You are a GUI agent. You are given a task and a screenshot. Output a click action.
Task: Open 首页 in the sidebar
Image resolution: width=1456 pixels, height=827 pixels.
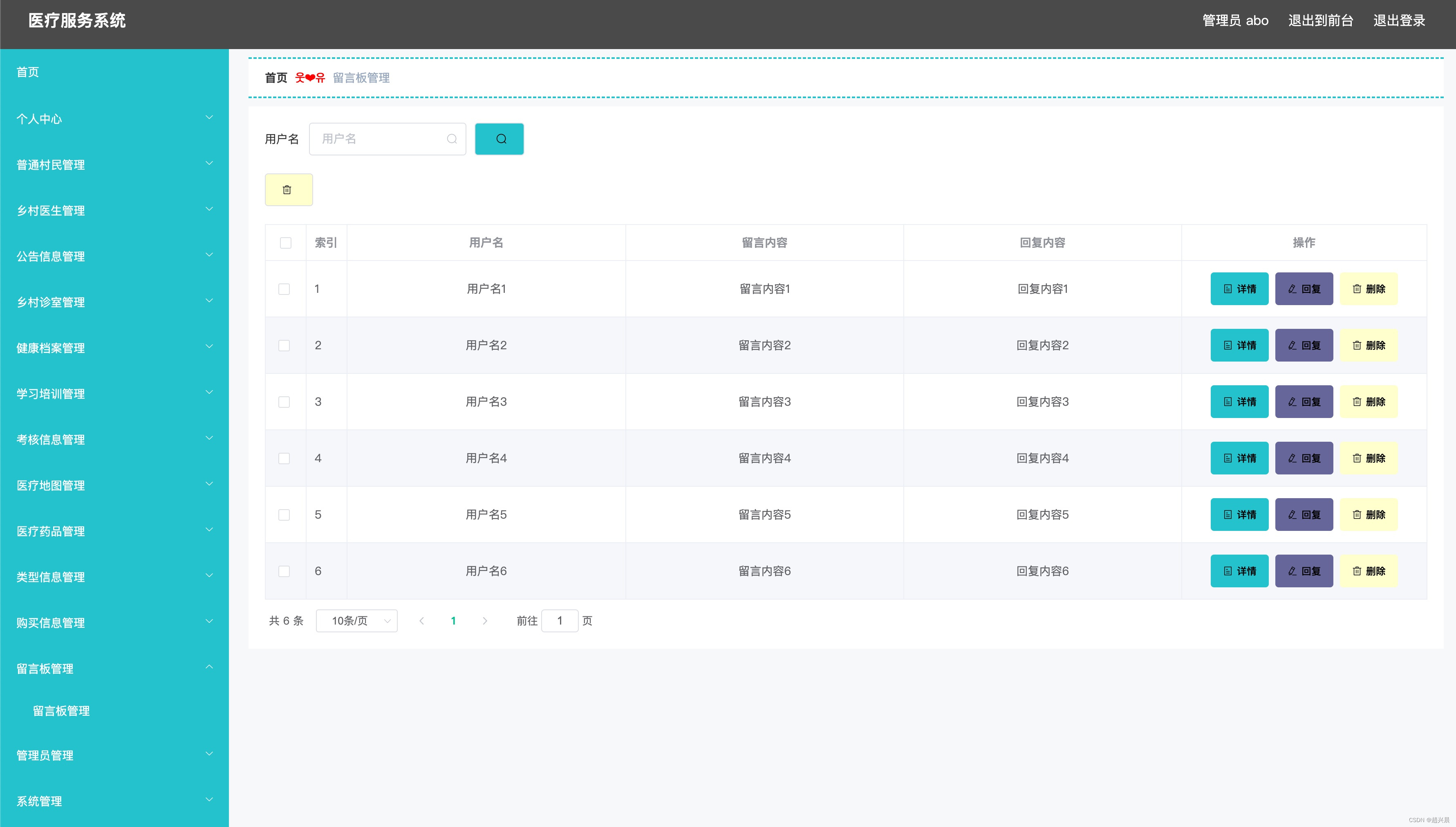(114, 72)
